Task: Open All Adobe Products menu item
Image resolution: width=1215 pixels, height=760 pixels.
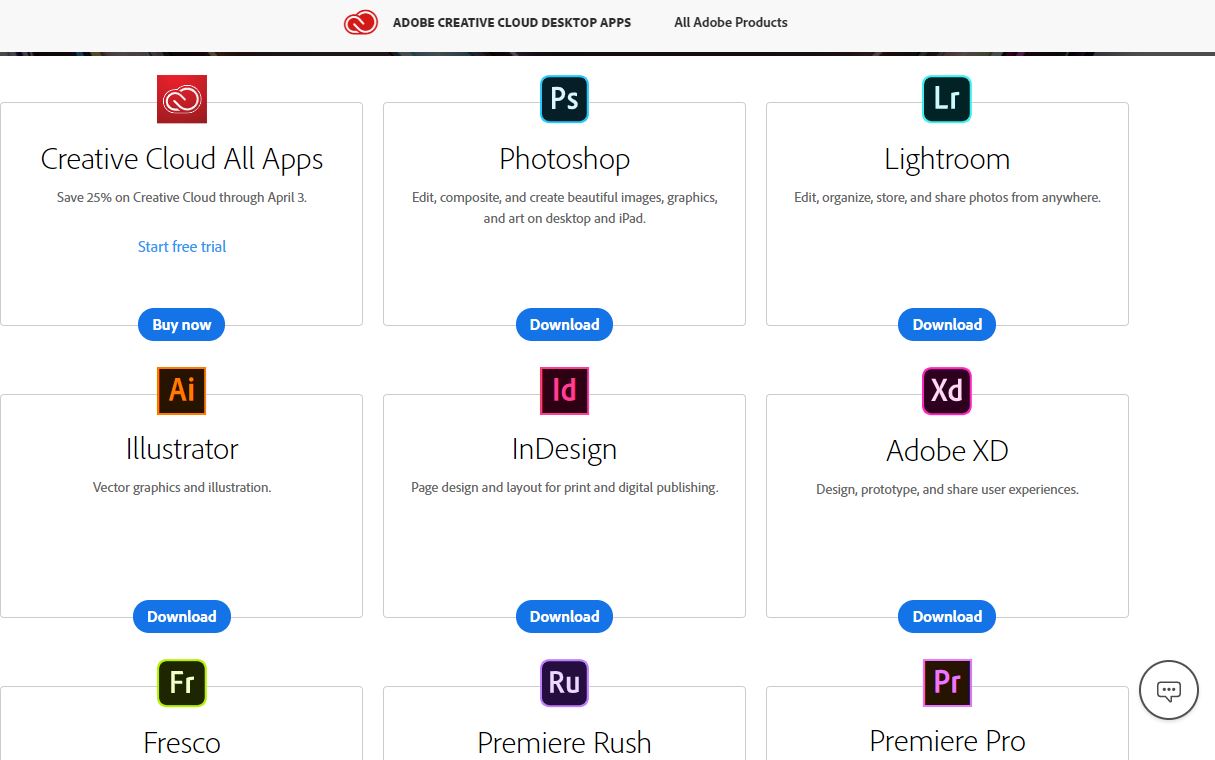Action: click(x=731, y=22)
